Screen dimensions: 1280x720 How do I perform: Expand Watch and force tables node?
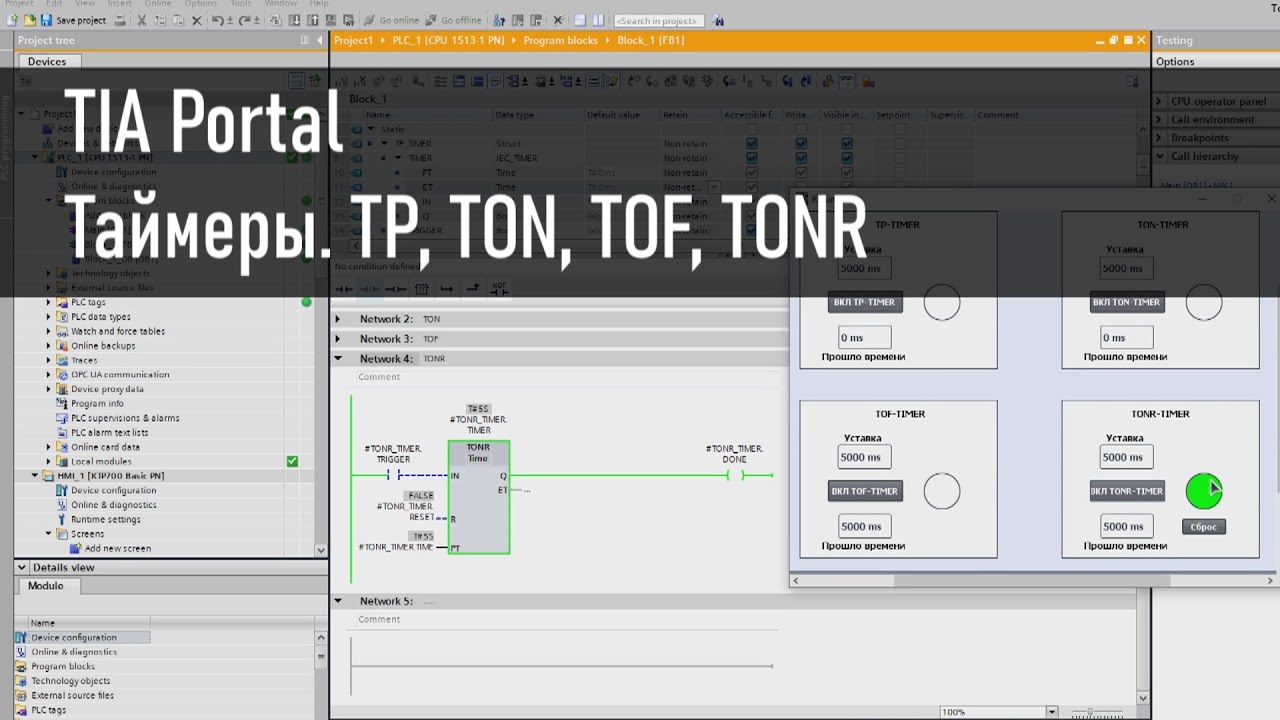48,331
